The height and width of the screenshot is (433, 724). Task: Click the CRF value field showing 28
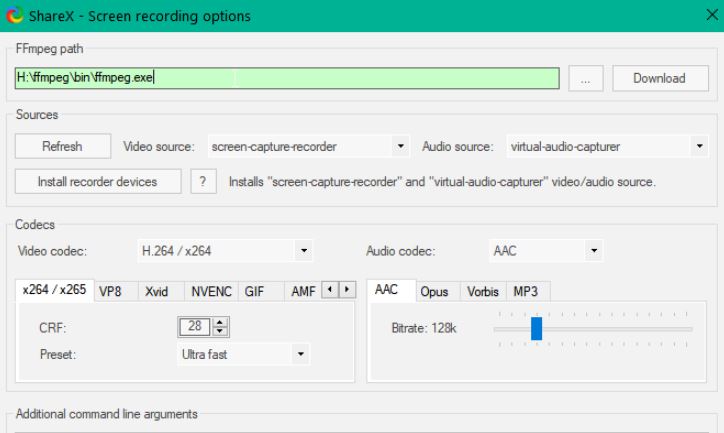pyautogui.click(x=194, y=326)
